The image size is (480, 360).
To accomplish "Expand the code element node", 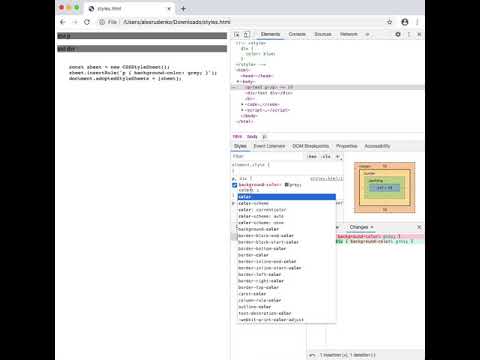I will point(243,104).
